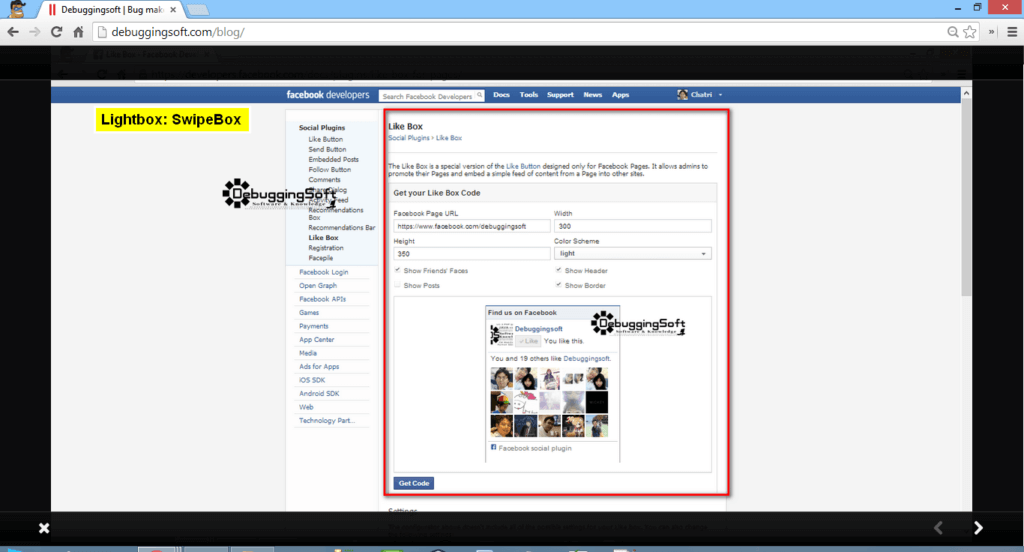Viewport: 1024px width, 552px height.
Task: Go to the iOS SDK section
Action: pos(312,380)
